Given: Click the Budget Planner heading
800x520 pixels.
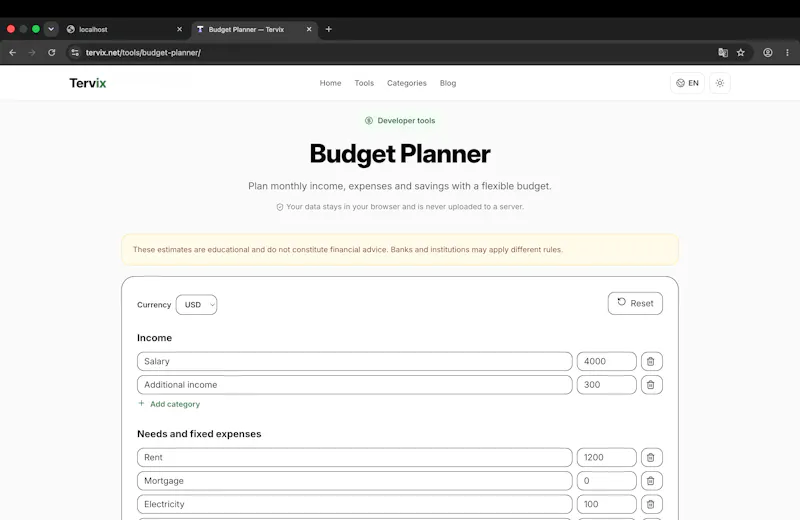Looking at the screenshot, I should coord(400,154).
